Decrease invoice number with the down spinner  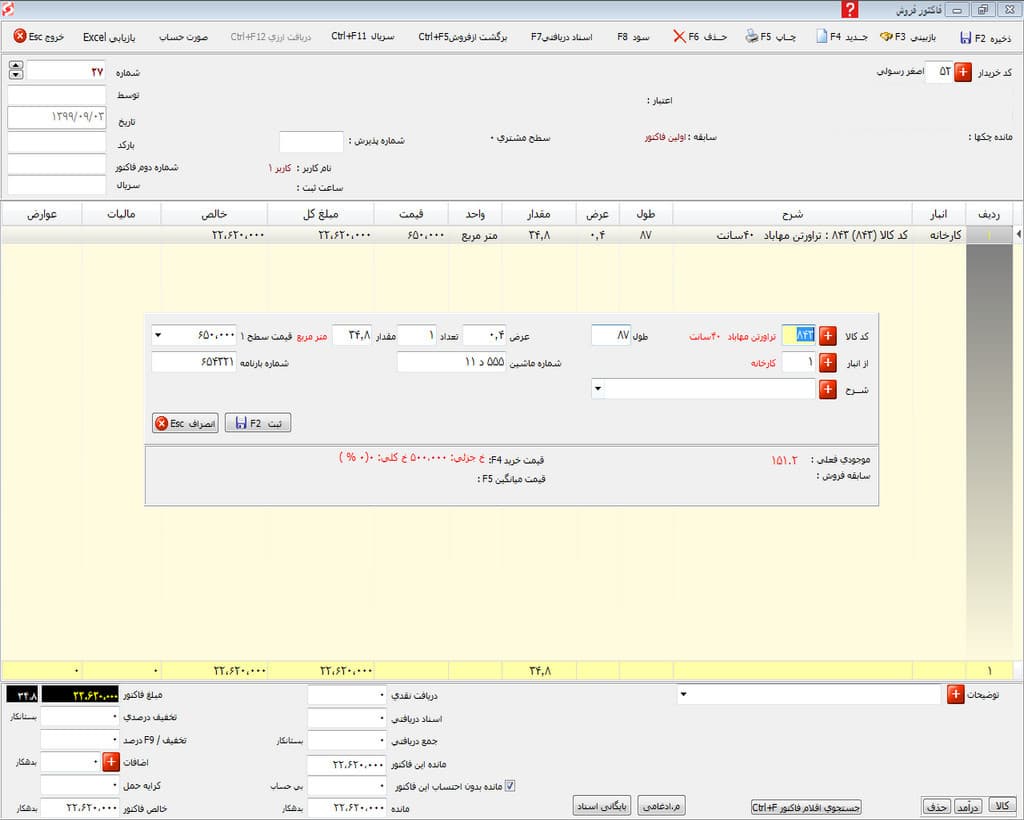[x=16, y=75]
